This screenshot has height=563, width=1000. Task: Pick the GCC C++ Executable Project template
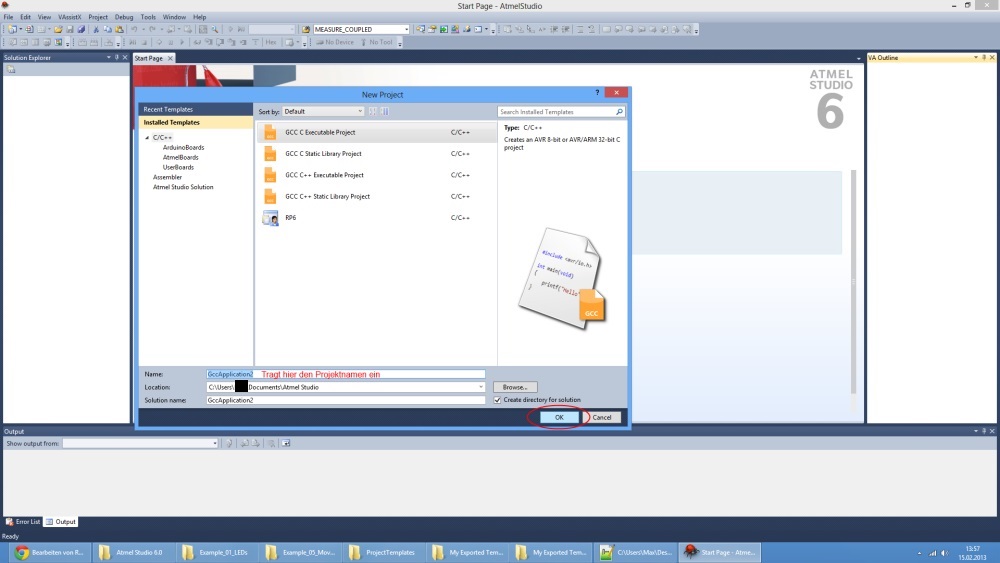click(x=324, y=175)
